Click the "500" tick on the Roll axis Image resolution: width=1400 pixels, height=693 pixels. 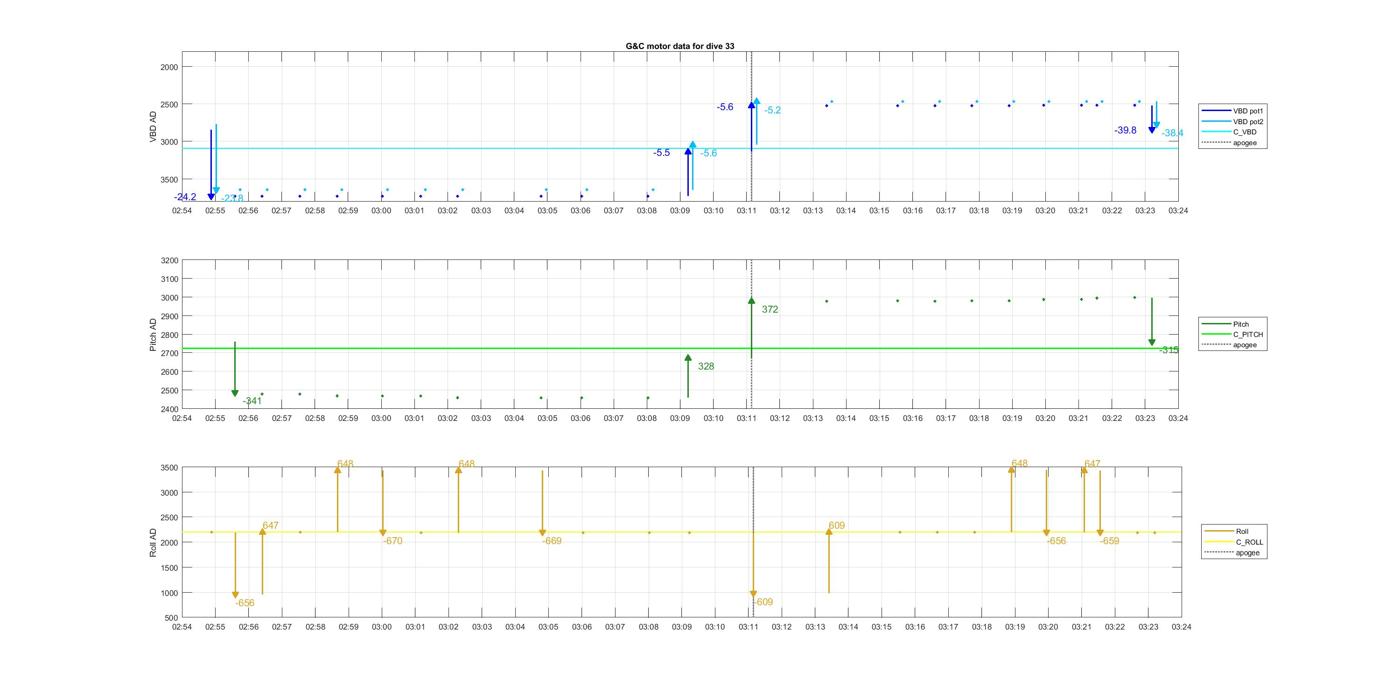coord(172,618)
